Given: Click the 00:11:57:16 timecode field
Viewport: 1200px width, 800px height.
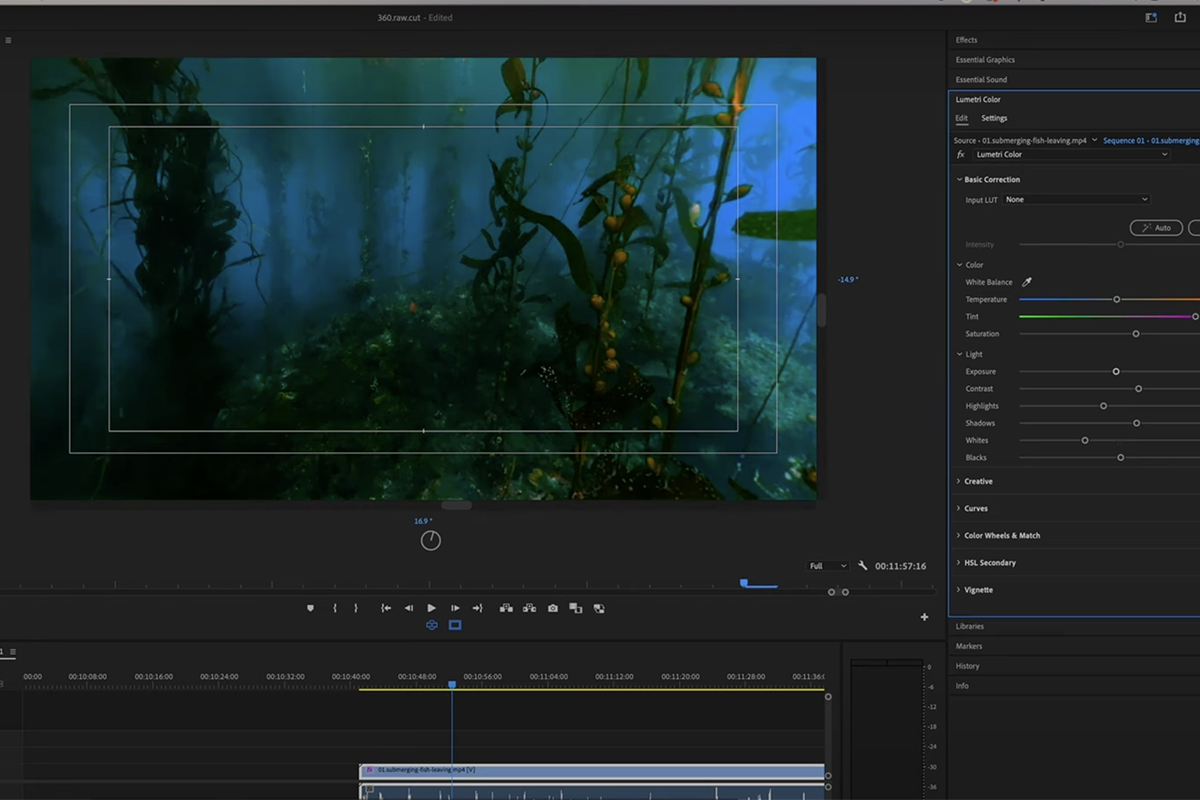Looking at the screenshot, I should tap(900, 566).
